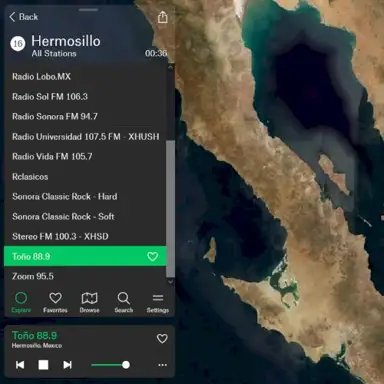
Task: Toggle favorite heart on Toño 88.9 row
Action: 152,256
